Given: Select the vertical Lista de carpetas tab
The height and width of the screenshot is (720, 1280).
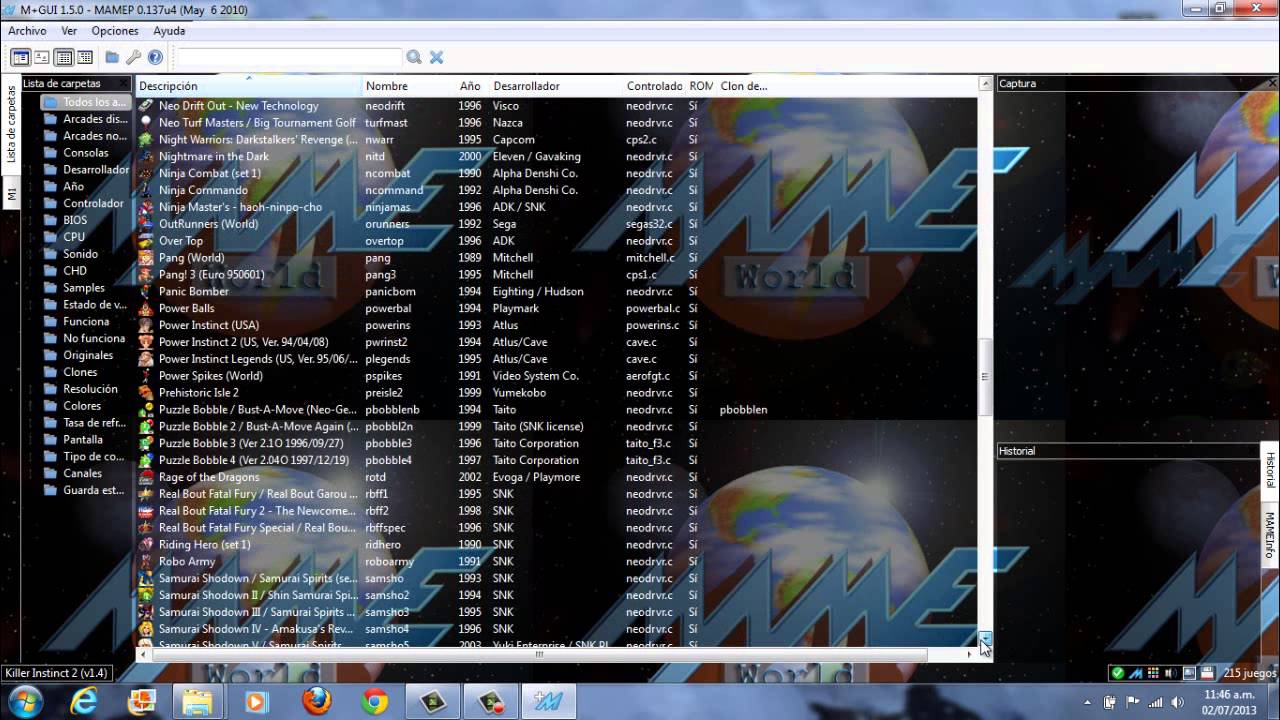Looking at the screenshot, I should coord(11,124).
